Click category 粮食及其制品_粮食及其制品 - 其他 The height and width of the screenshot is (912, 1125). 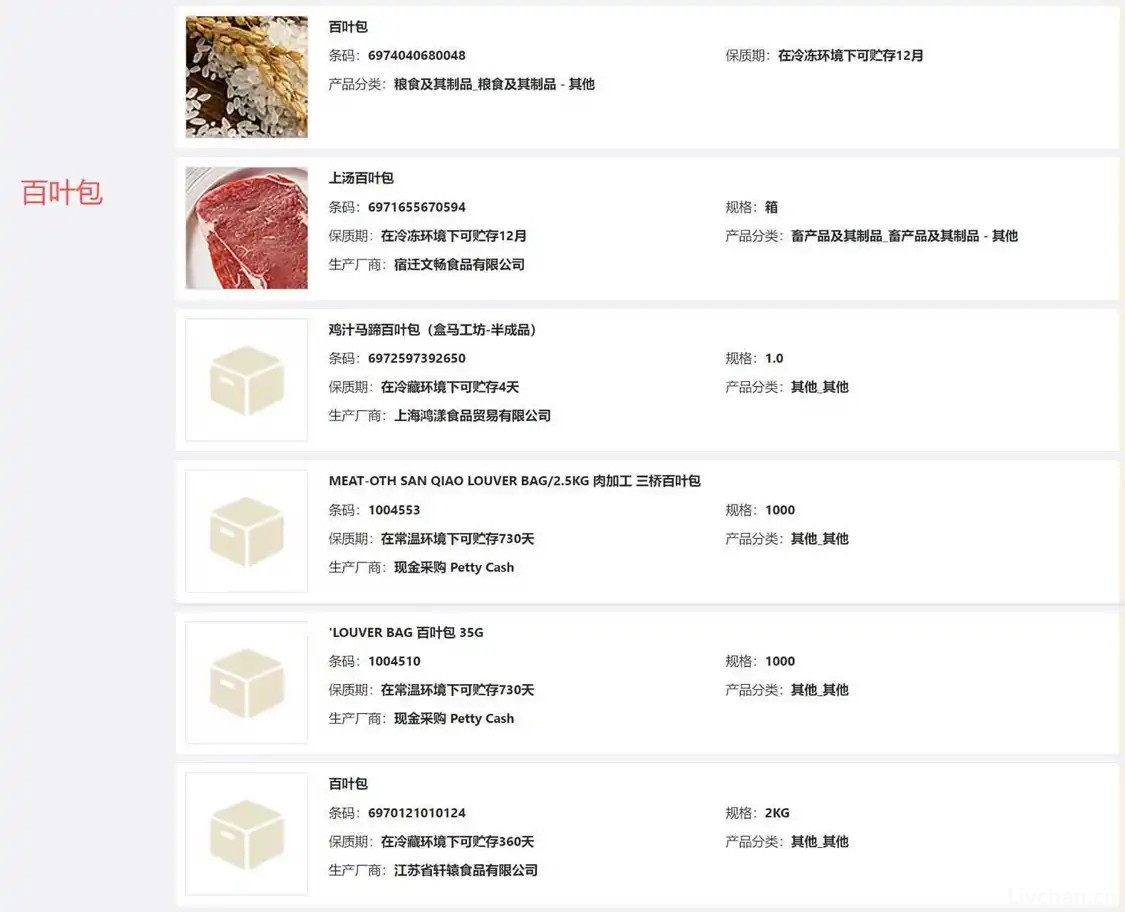click(x=494, y=84)
